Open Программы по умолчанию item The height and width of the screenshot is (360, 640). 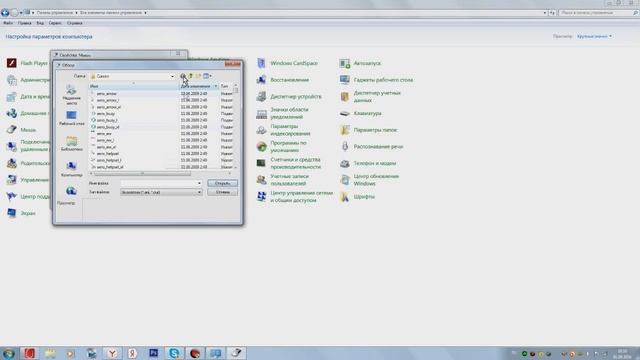pyautogui.click(x=282, y=147)
